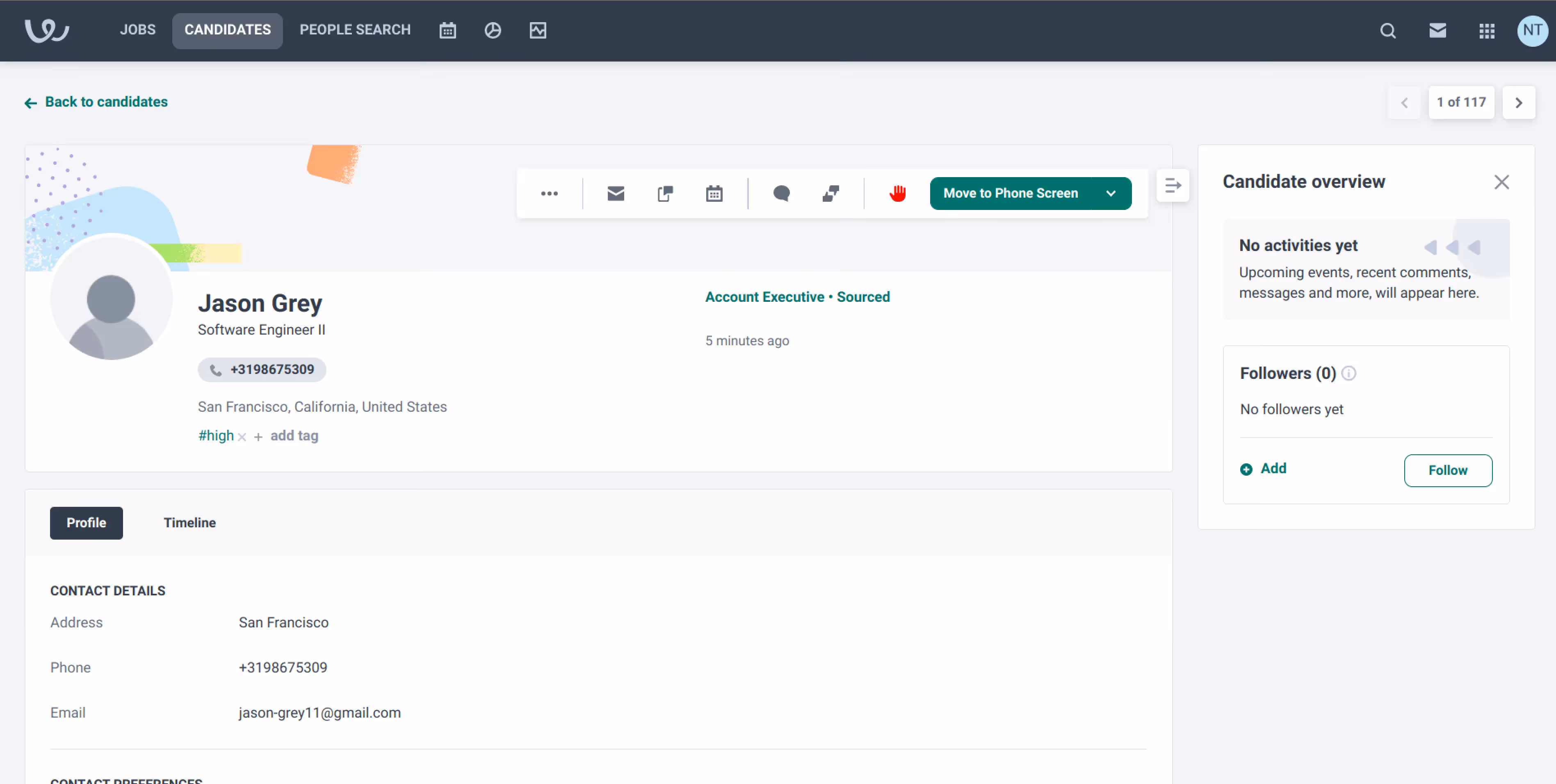Click the search magnifier icon
This screenshot has width=1556, height=784.
[1388, 30]
